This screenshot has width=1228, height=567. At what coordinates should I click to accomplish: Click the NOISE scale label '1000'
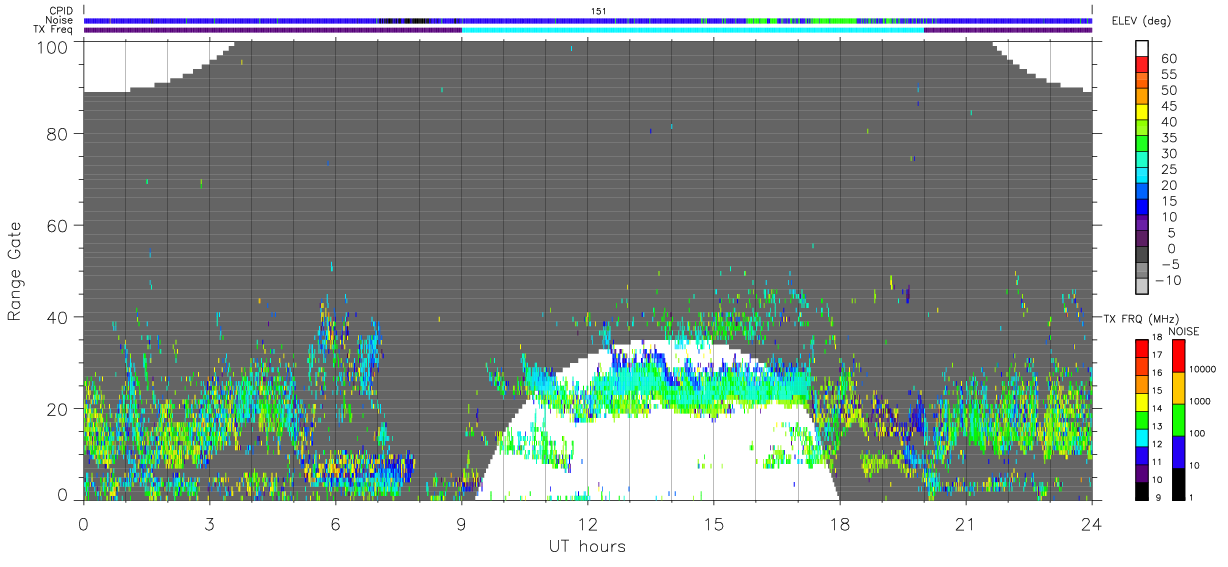coord(1200,401)
